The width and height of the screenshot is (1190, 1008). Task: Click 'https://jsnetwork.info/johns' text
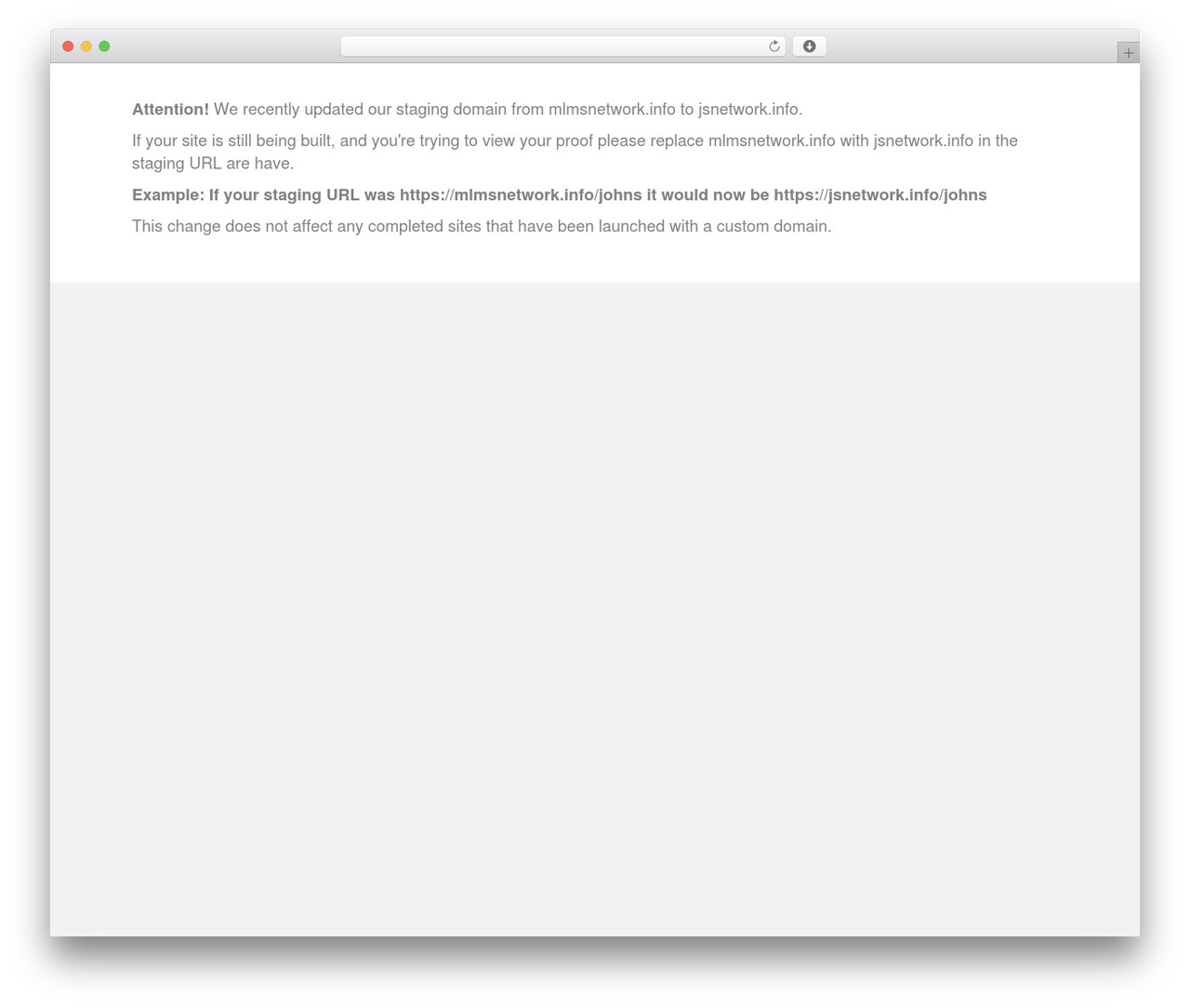click(x=880, y=195)
